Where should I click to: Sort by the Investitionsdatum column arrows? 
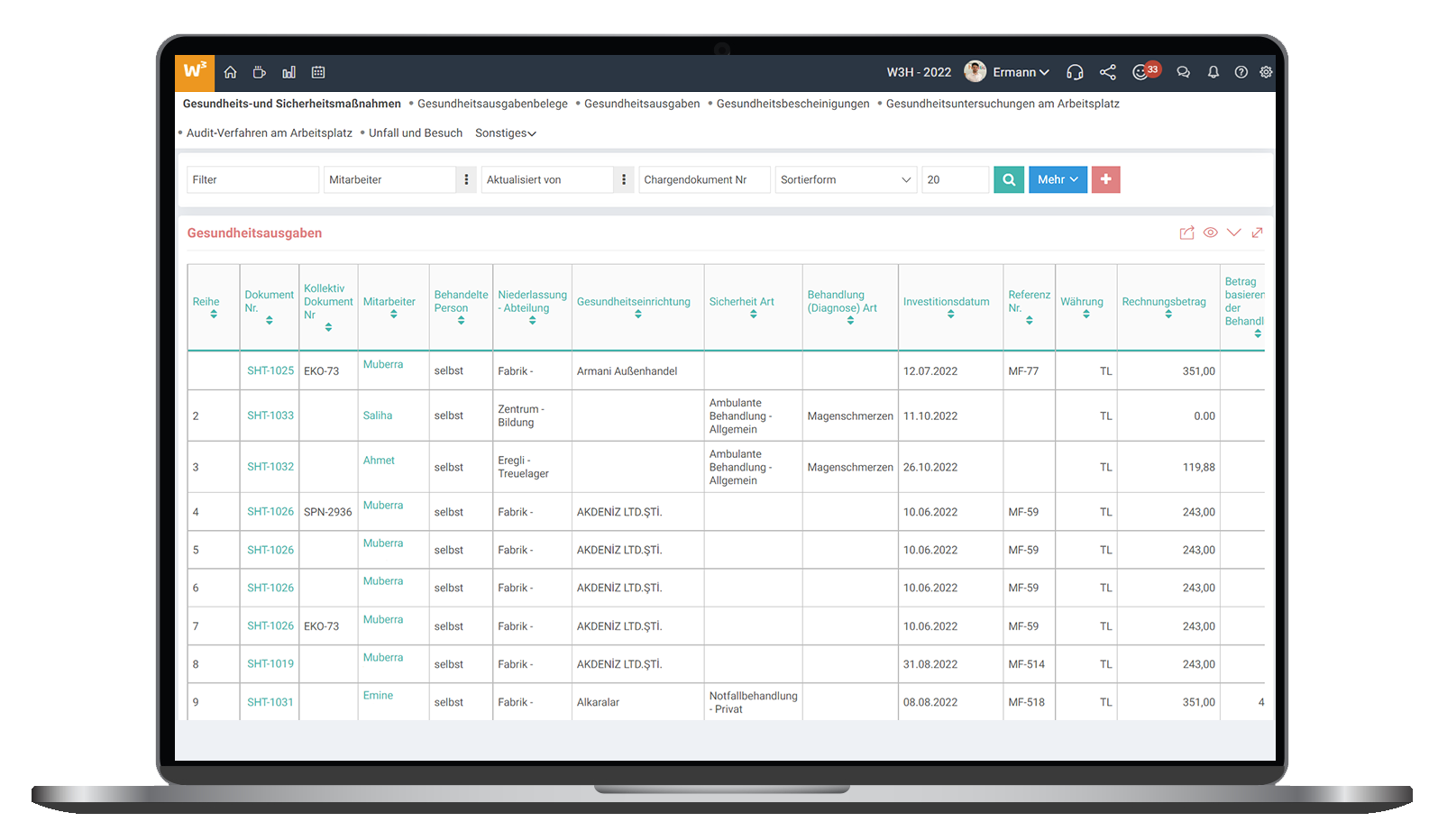tap(951, 315)
